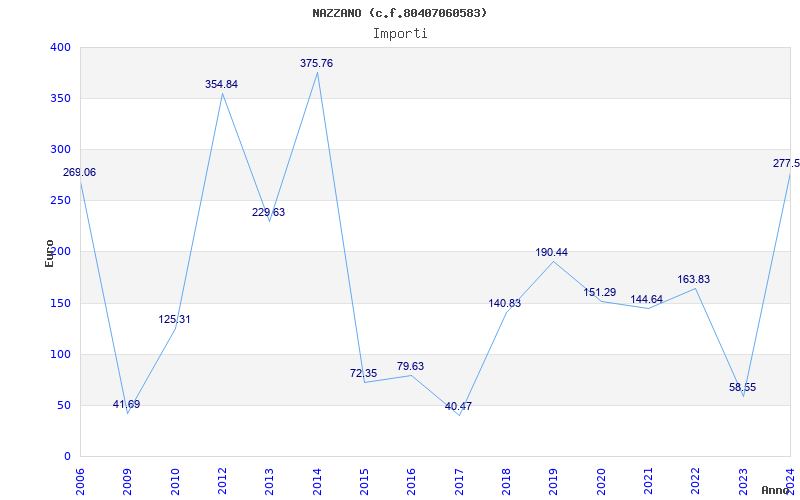This screenshot has width=800, height=500.
Task: Click the Importi subtitle
Action: click(x=399, y=34)
